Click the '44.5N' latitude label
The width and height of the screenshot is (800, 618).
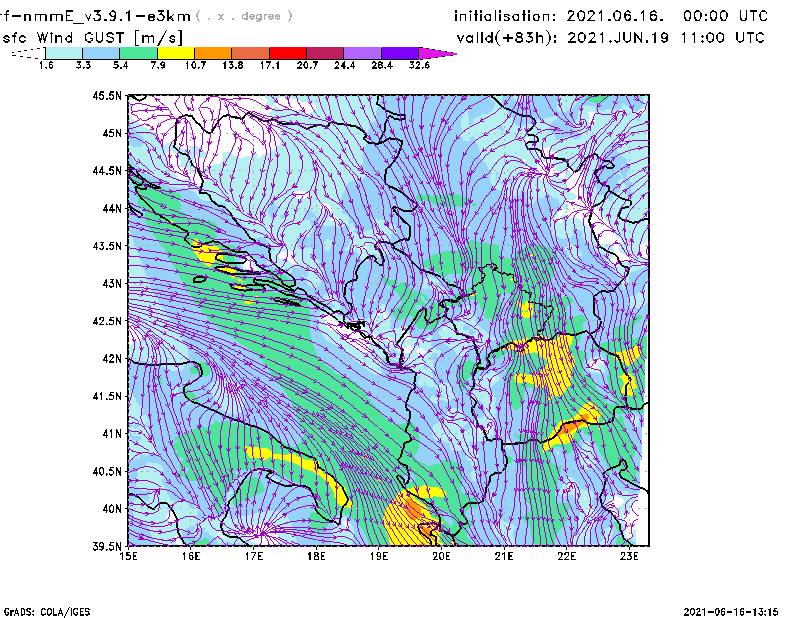107,170
